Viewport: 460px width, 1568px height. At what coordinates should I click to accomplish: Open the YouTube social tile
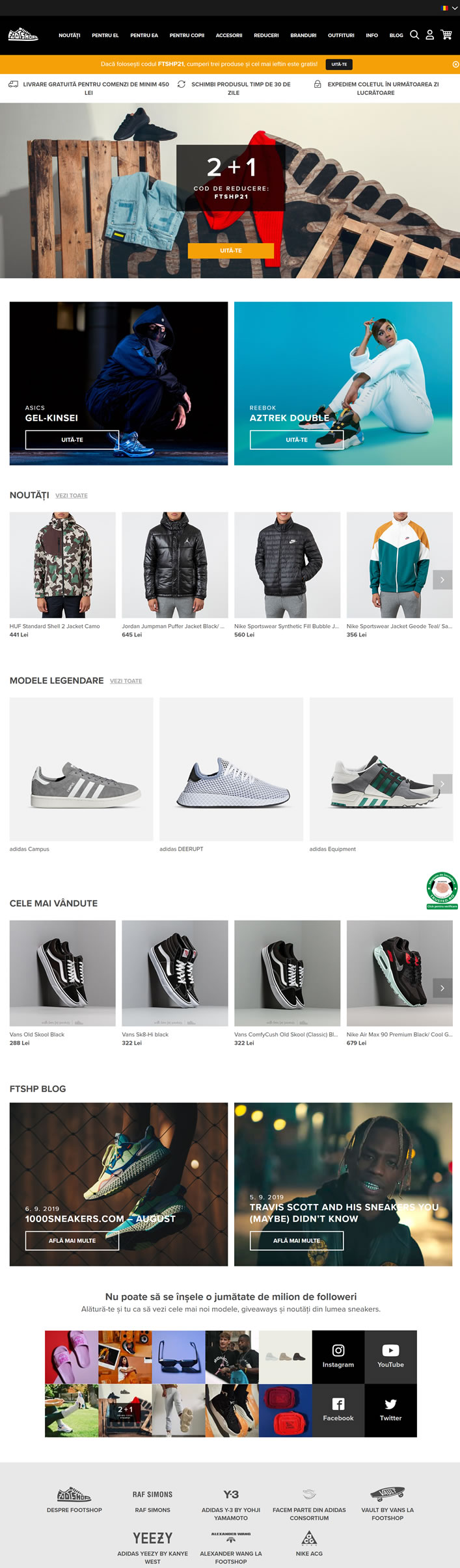coord(391,1357)
